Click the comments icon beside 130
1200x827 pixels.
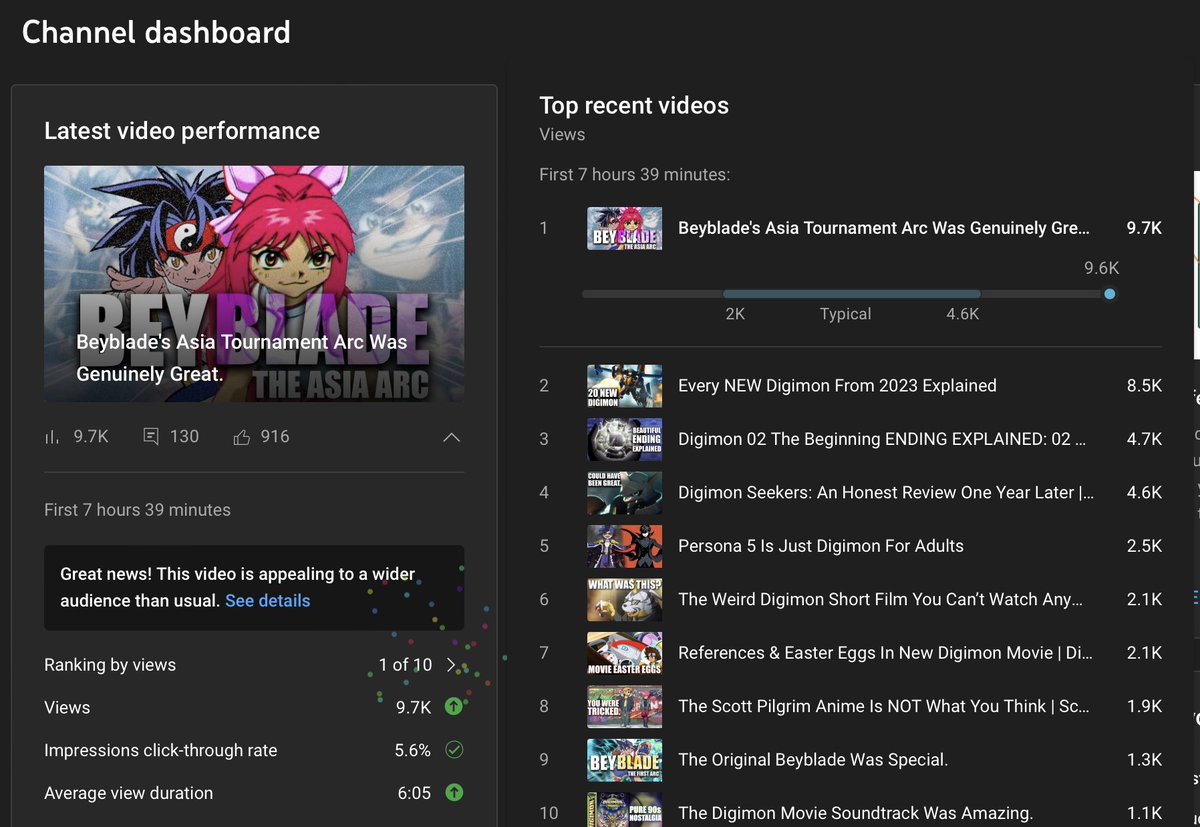pos(151,437)
